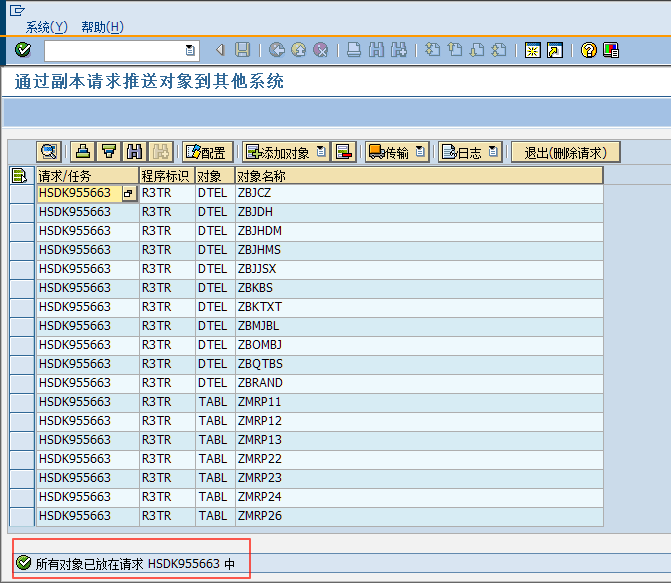Image resolution: width=671 pixels, height=583 pixels.
Task: Click the ZBQTBS object name cell
Action: coord(419,364)
